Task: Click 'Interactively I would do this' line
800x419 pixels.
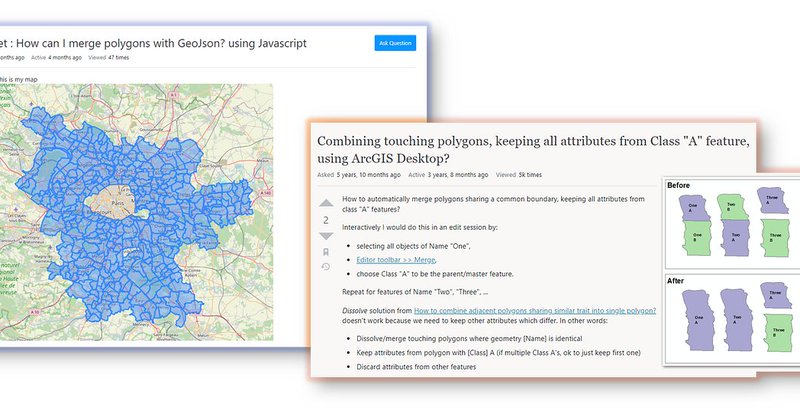Action: (x=419, y=227)
